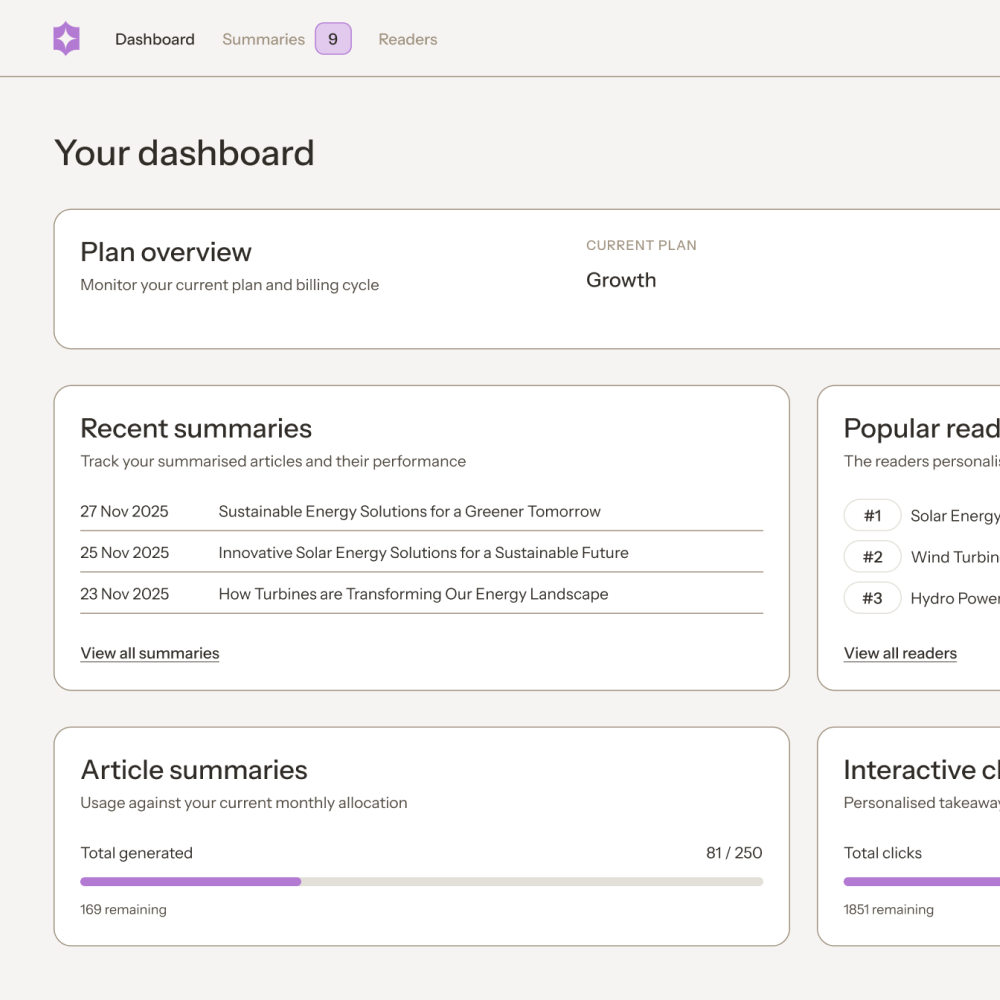Click the View all summaries link
This screenshot has height=1000, width=1000.
150,654
